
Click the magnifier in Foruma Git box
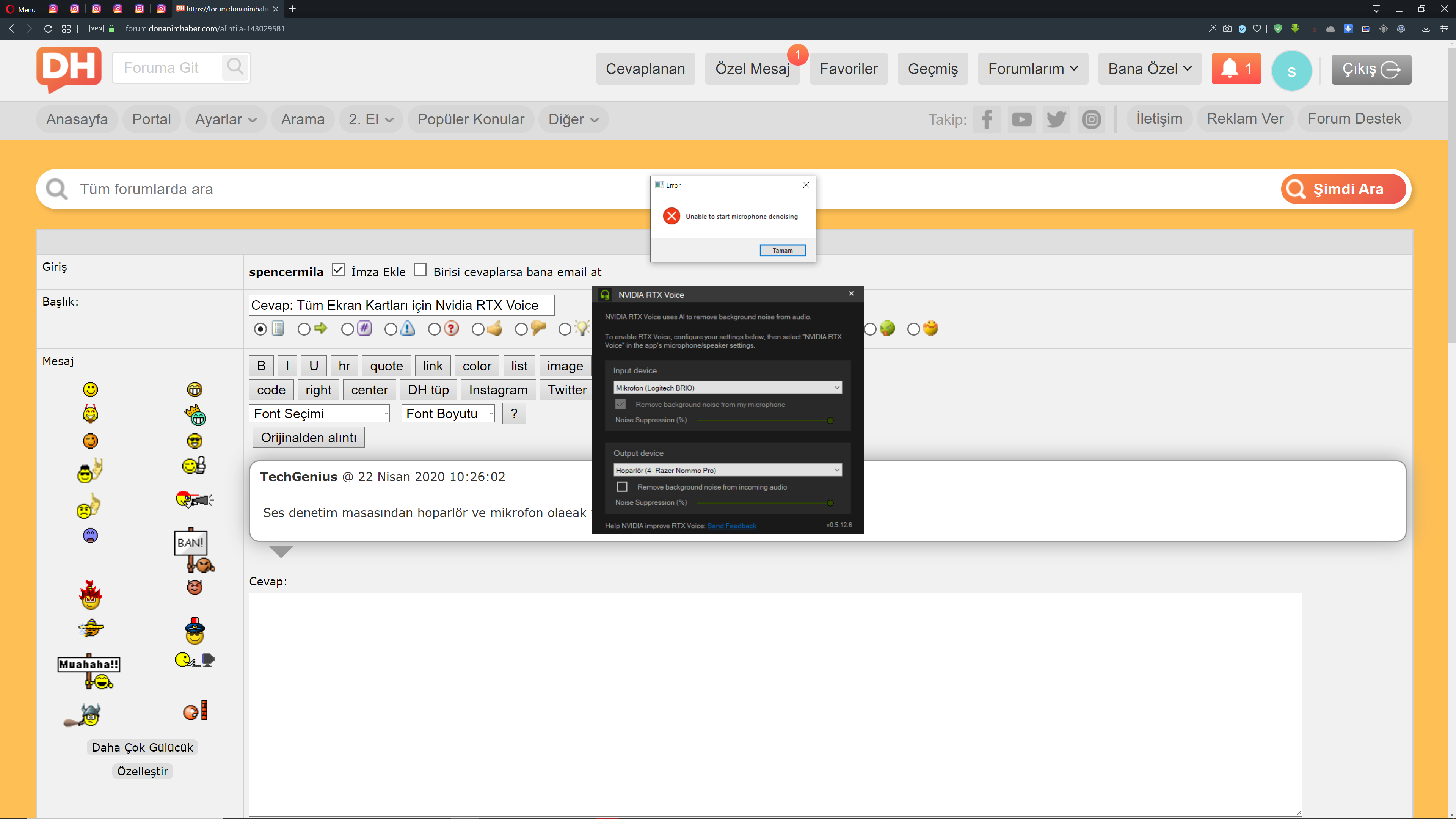235,67
